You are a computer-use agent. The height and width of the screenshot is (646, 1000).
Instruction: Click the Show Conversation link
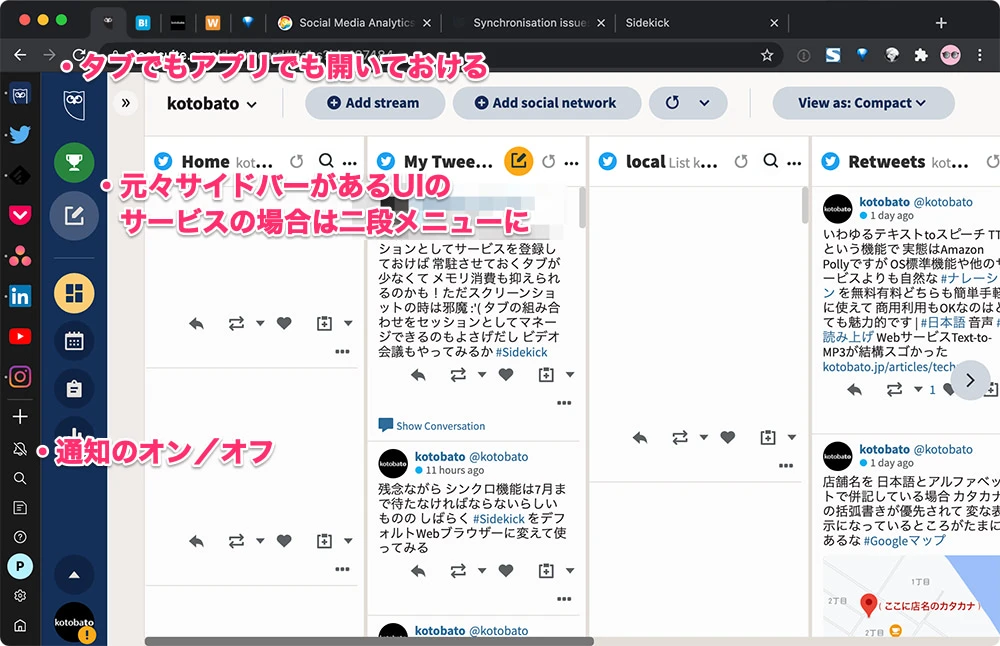[x=440, y=426]
